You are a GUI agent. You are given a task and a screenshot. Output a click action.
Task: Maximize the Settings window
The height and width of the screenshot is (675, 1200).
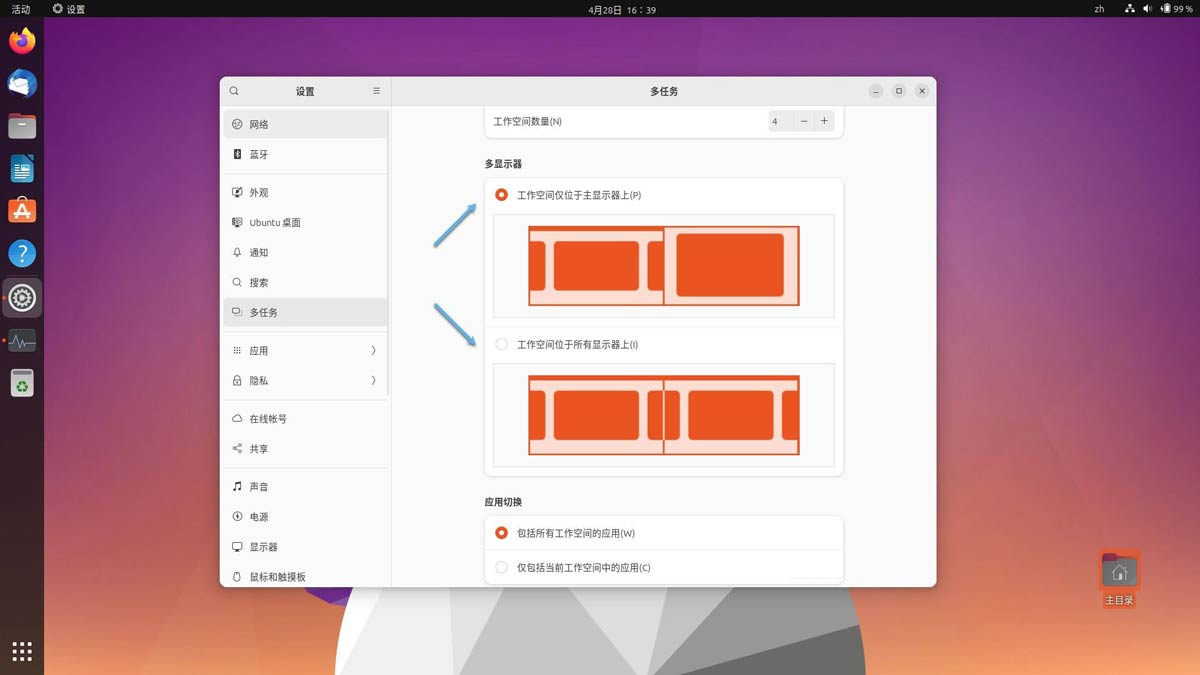(x=899, y=91)
